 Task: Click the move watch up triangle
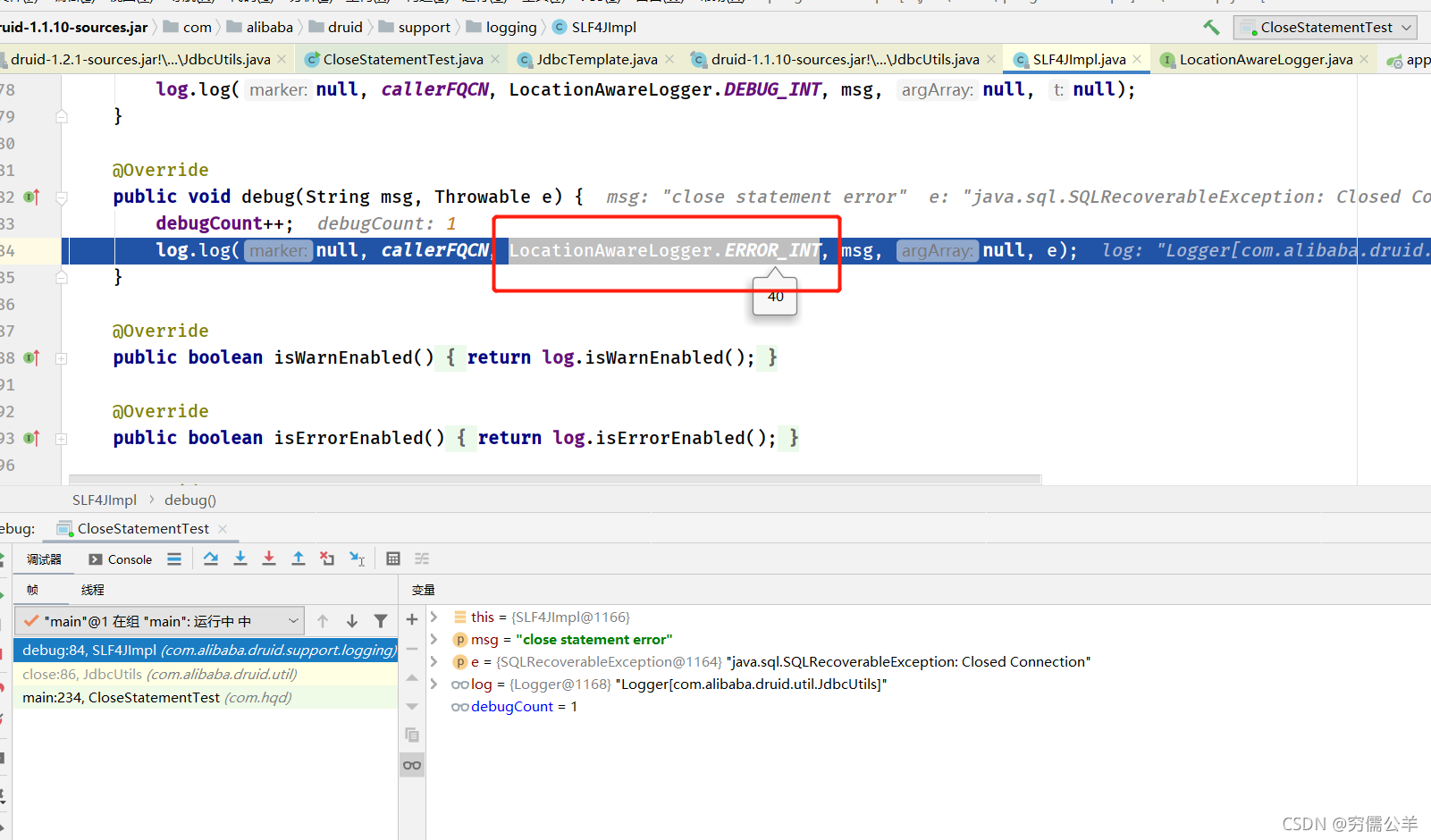[412, 678]
